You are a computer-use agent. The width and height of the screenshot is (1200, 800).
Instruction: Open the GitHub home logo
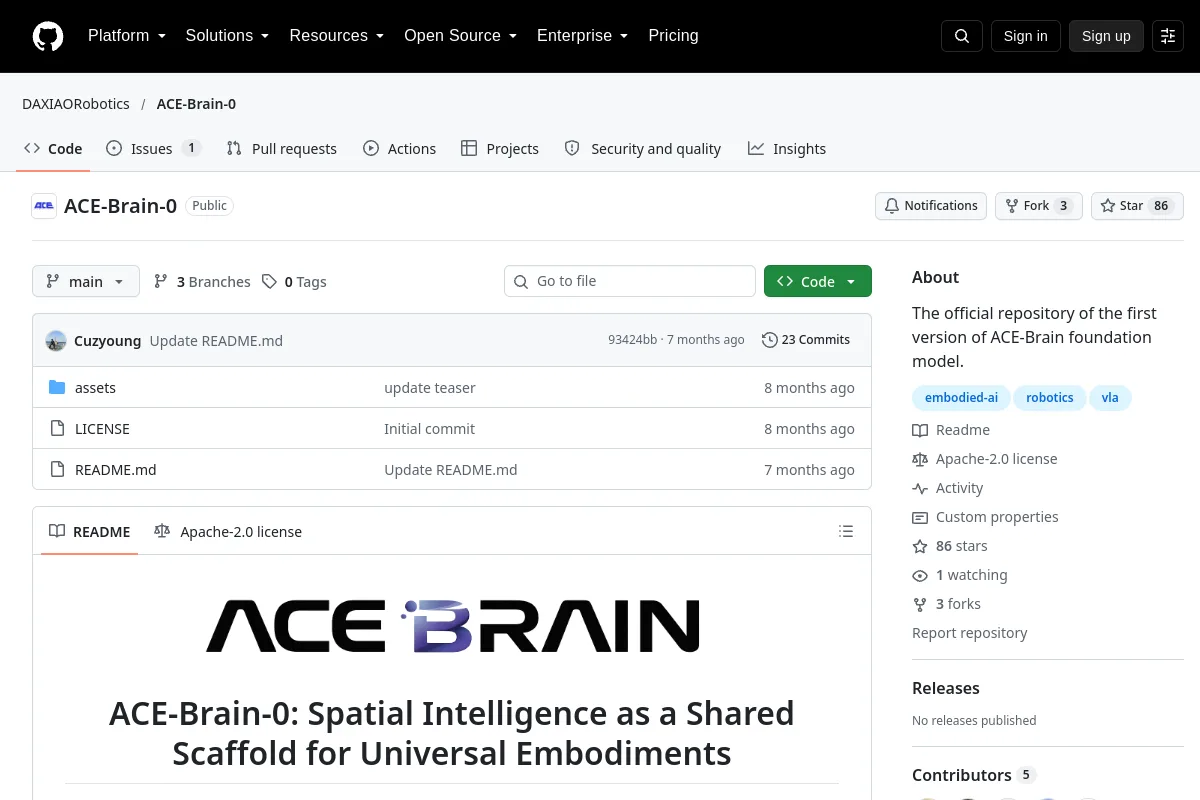(48, 36)
